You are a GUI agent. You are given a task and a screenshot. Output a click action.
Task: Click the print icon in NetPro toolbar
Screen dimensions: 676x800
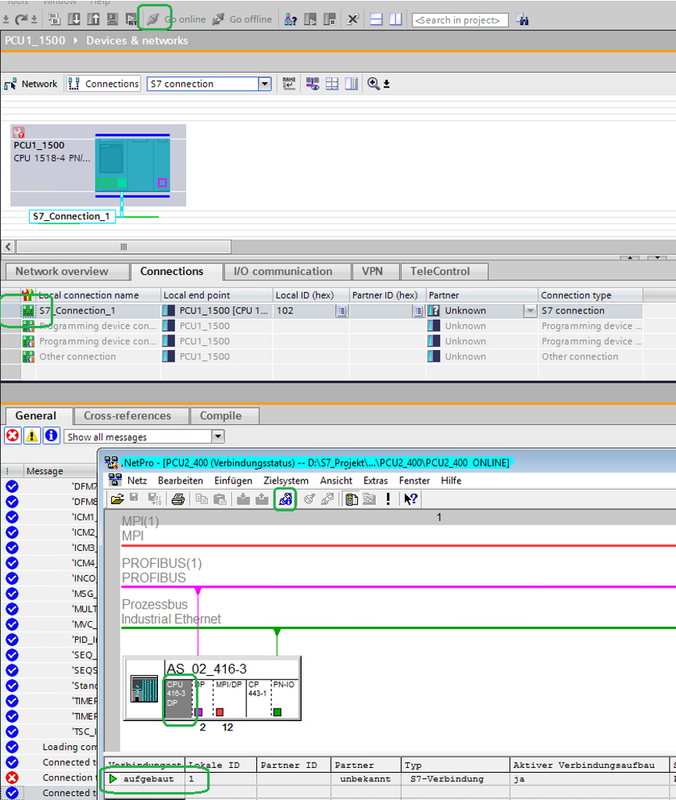(x=178, y=498)
